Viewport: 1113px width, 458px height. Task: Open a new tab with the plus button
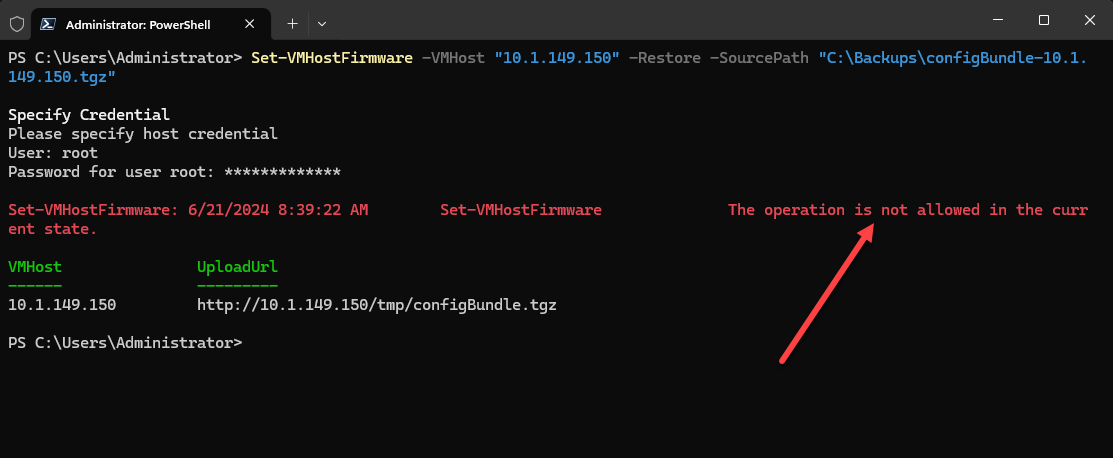(x=293, y=22)
